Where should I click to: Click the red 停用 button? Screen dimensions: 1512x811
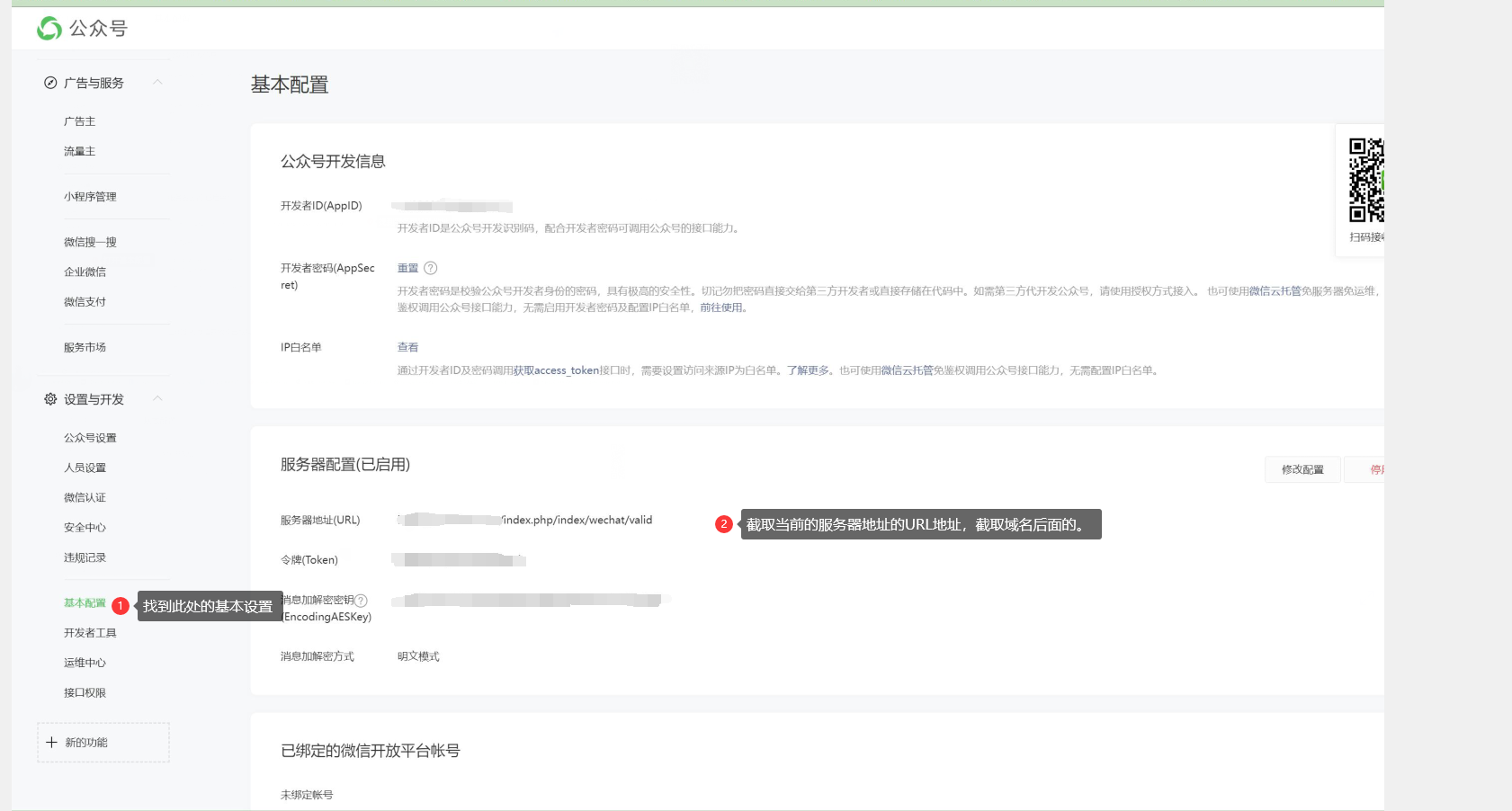point(1365,469)
